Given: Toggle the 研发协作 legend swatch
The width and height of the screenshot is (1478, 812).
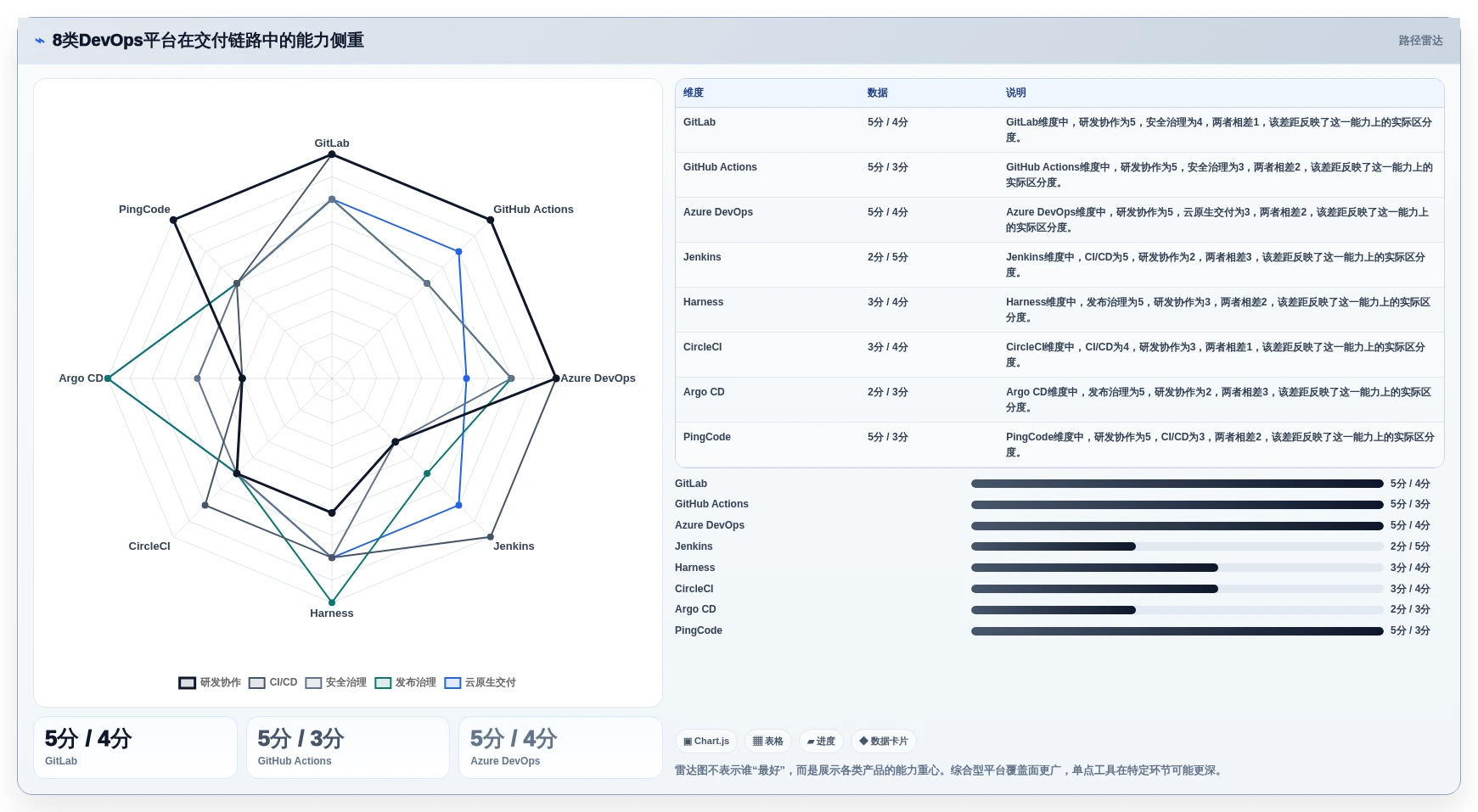Looking at the screenshot, I should pos(187,683).
